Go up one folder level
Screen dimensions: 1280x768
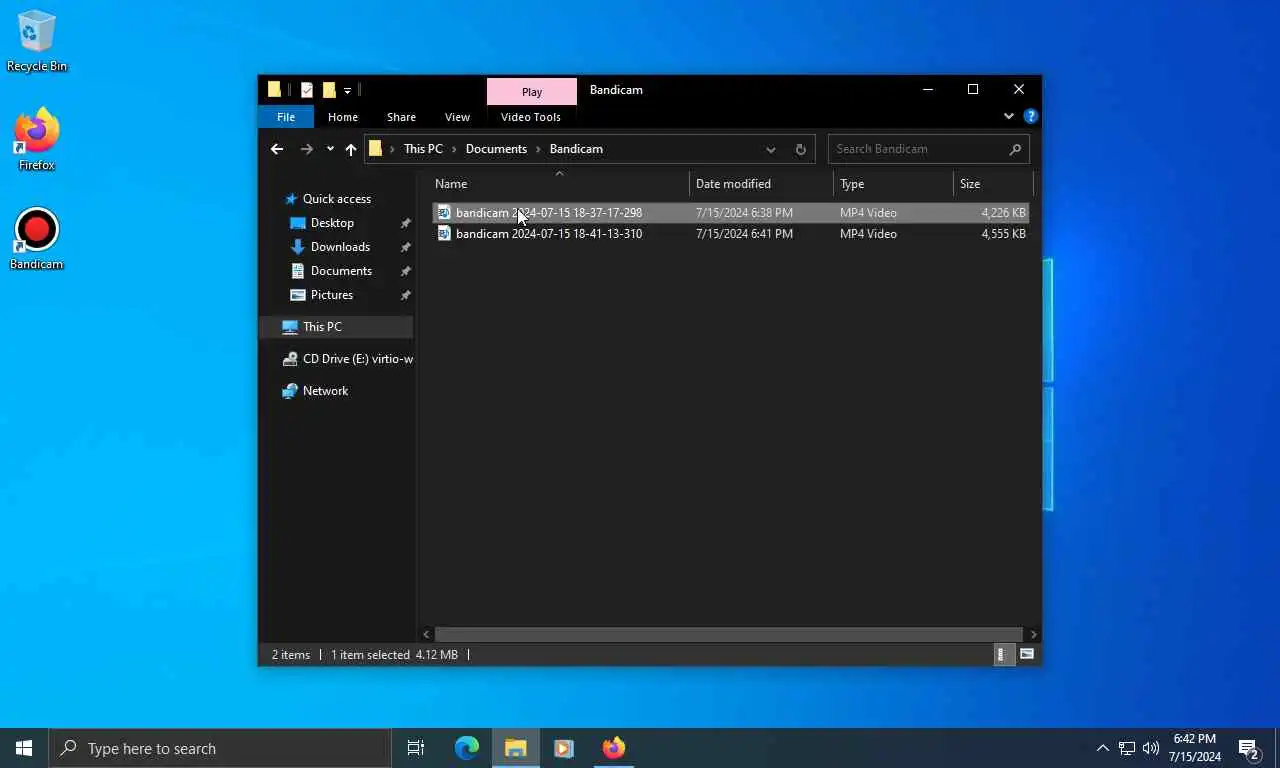pos(351,149)
